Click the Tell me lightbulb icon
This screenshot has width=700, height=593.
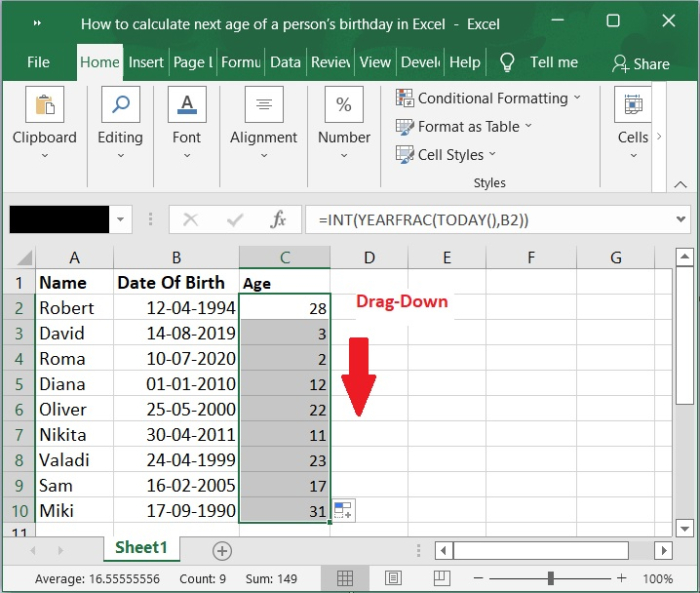point(507,63)
